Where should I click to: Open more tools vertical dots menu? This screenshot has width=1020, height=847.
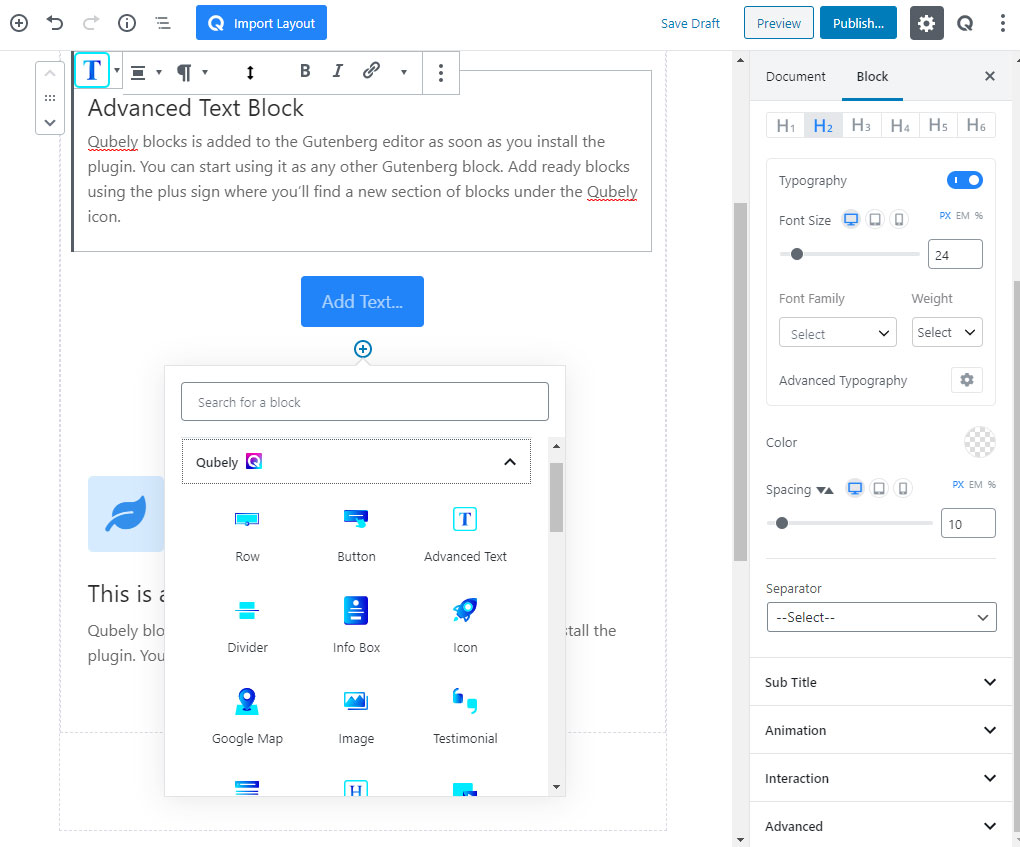tap(1002, 23)
